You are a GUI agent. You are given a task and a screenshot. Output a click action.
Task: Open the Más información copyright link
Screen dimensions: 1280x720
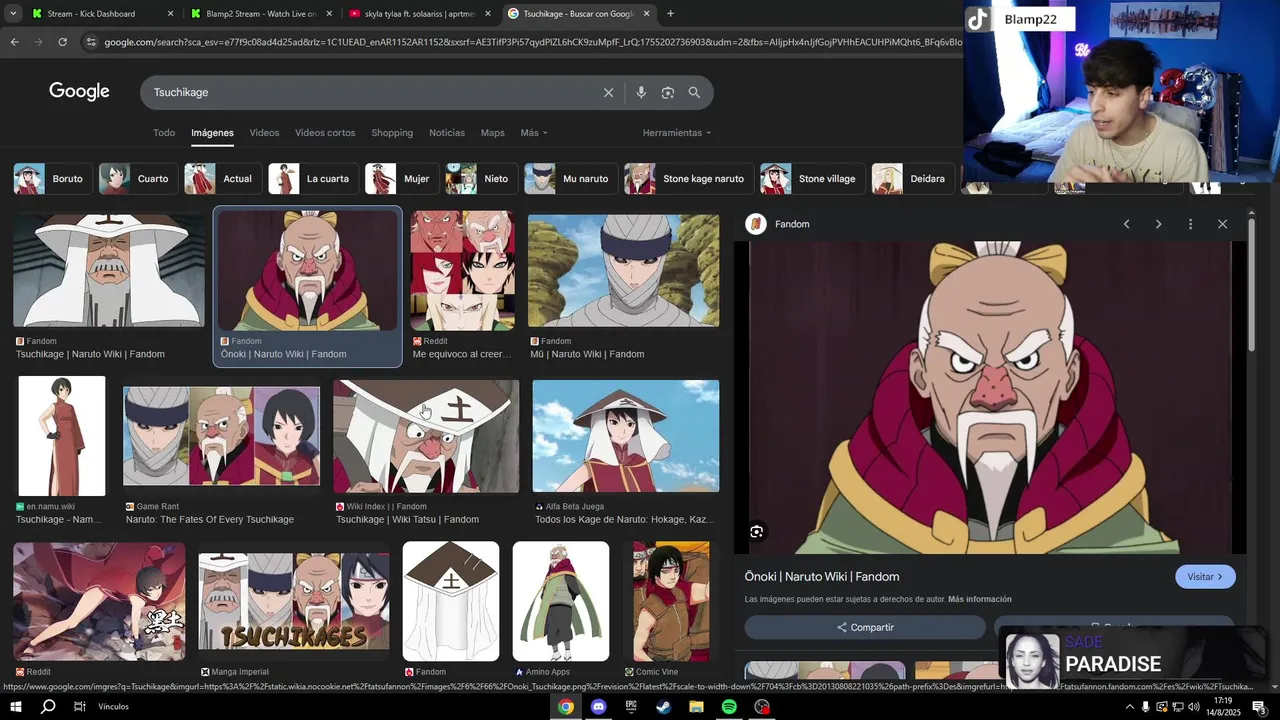(x=980, y=599)
